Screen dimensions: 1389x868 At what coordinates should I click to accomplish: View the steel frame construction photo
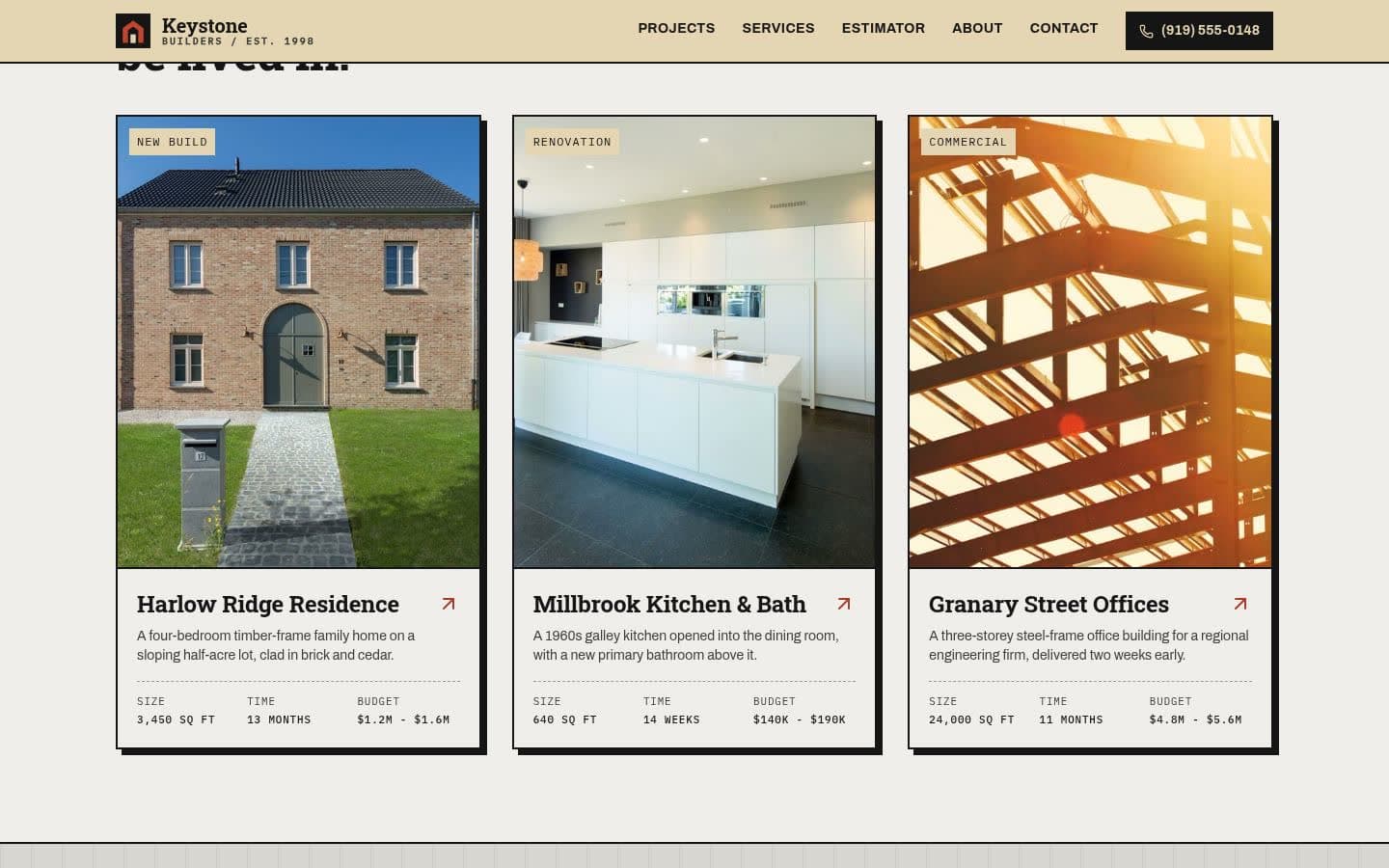tap(1090, 342)
